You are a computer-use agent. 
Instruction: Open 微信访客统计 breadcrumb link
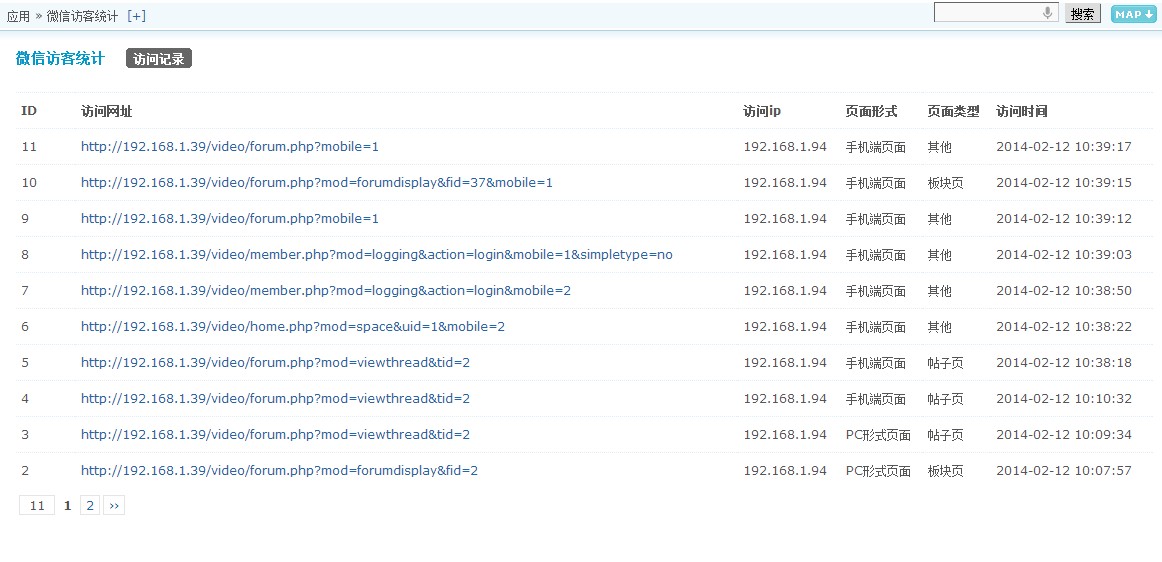tap(82, 16)
